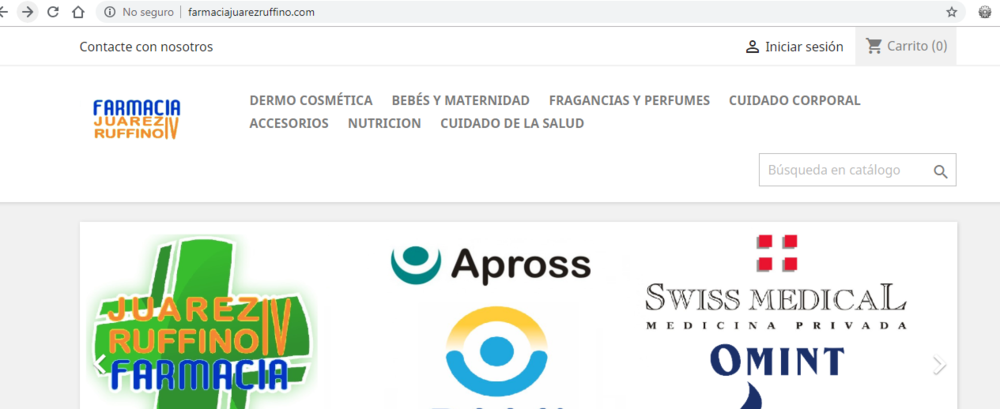Focus the Búsqueda en catálogo field
The image size is (1000, 409).
(x=857, y=170)
